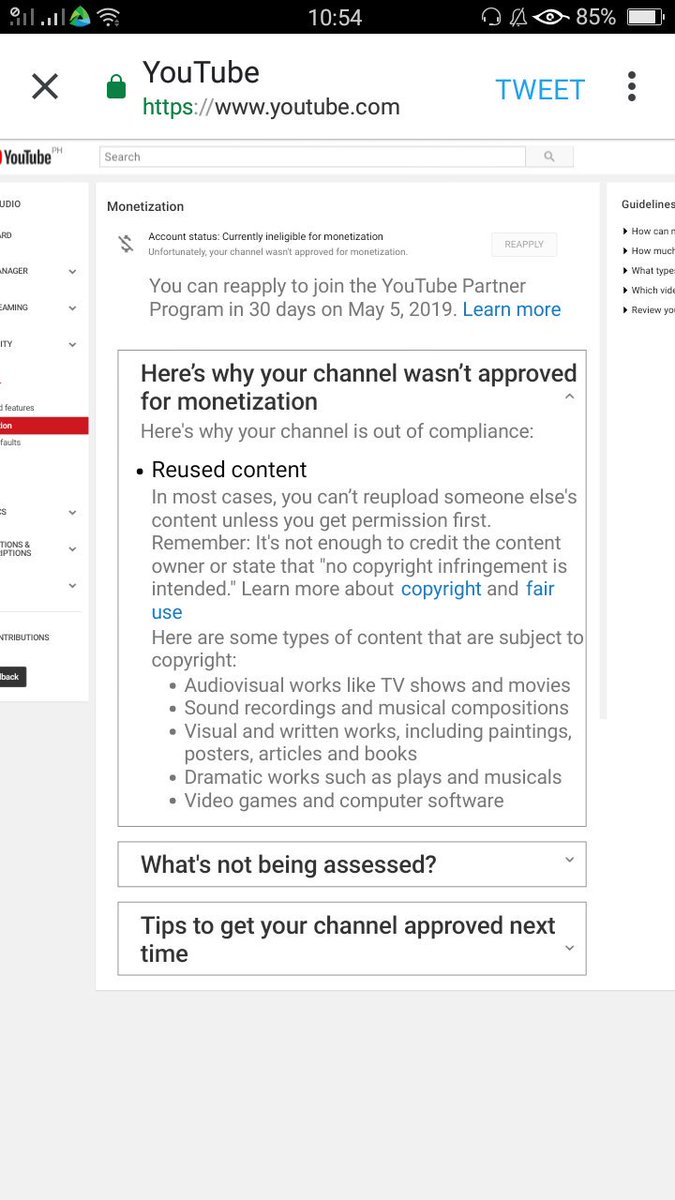This screenshot has width=675, height=1200.
Task: Expand the 'Review yo' guideline triangle
Action: click(x=625, y=310)
